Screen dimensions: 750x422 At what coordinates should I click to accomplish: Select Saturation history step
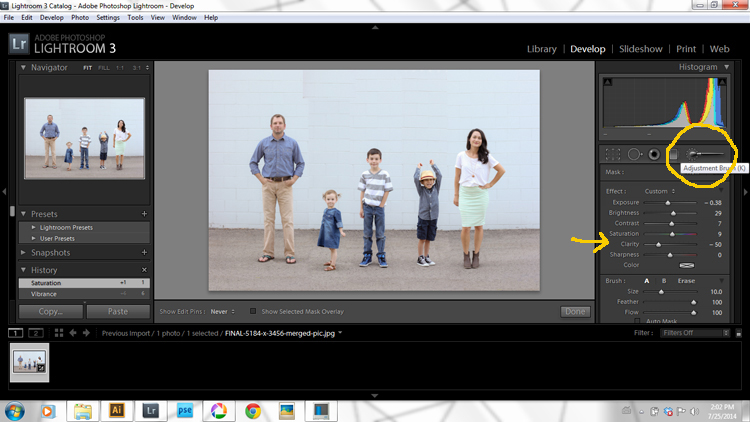[x=84, y=283]
